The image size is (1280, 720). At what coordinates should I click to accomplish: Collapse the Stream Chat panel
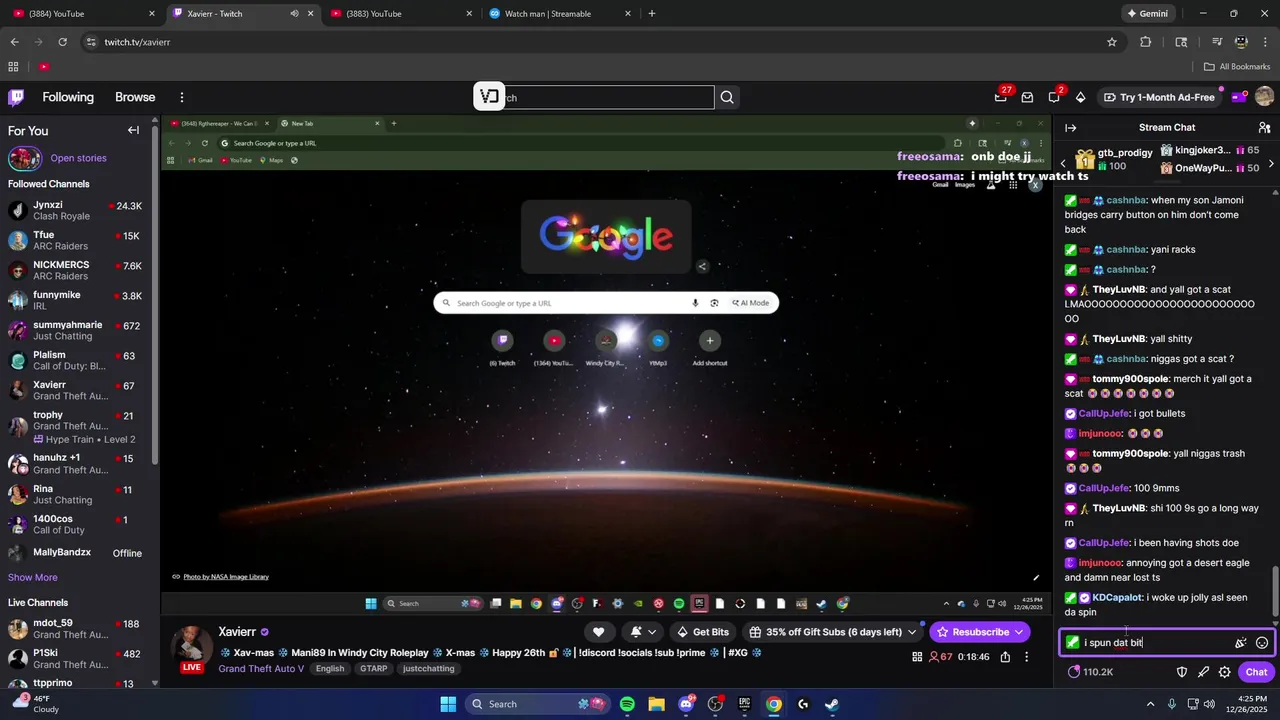(x=1070, y=128)
